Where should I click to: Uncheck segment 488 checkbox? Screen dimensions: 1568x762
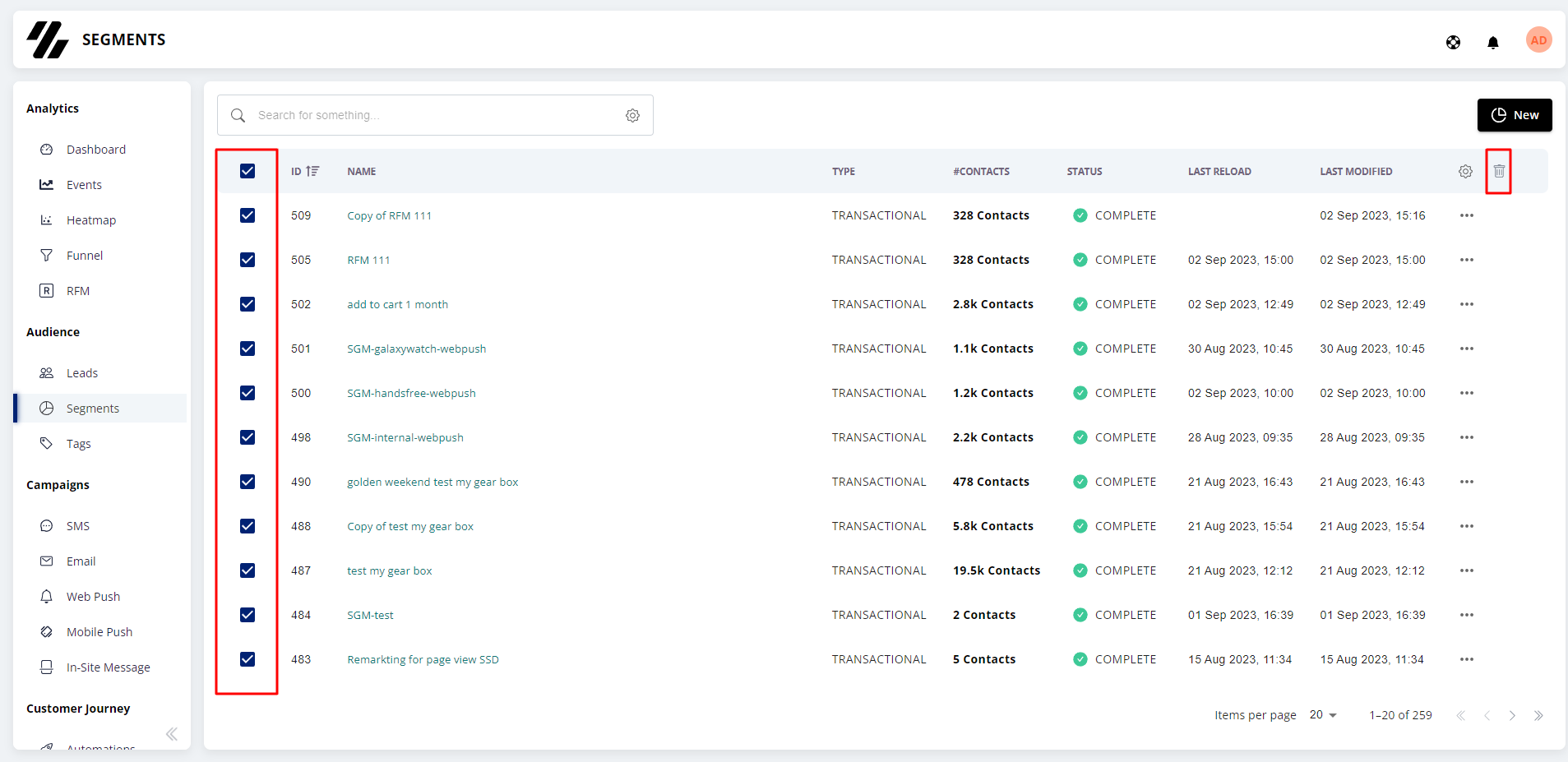coord(247,526)
